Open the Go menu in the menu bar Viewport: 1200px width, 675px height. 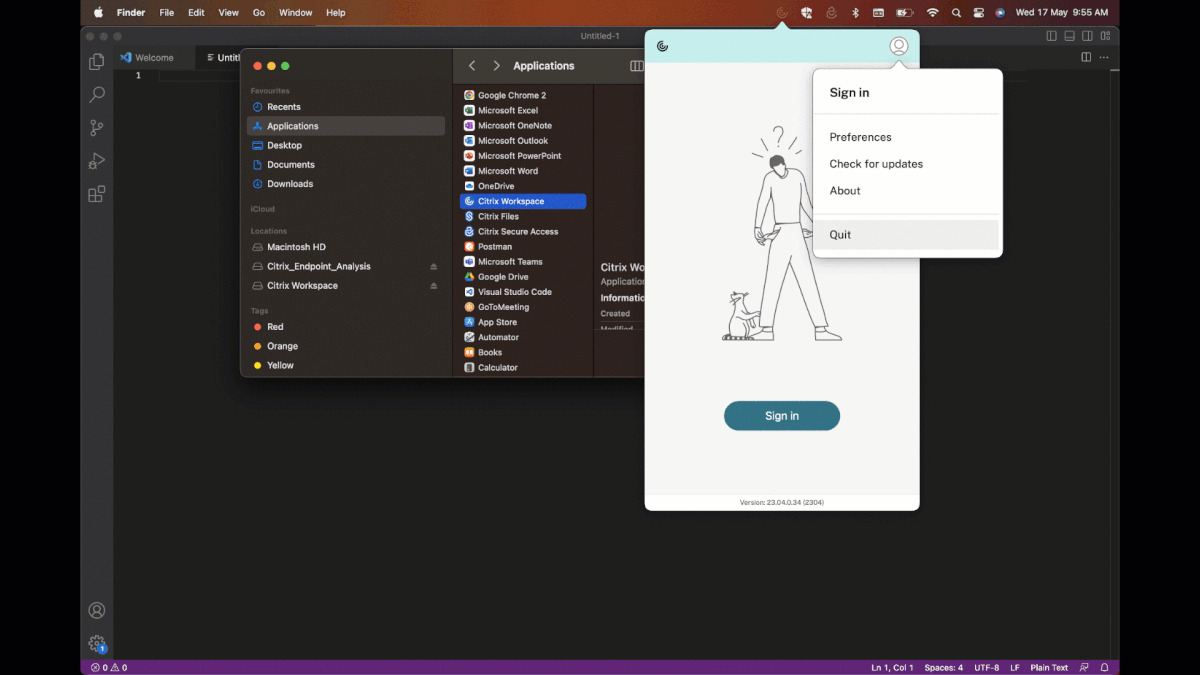(x=258, y=12)
